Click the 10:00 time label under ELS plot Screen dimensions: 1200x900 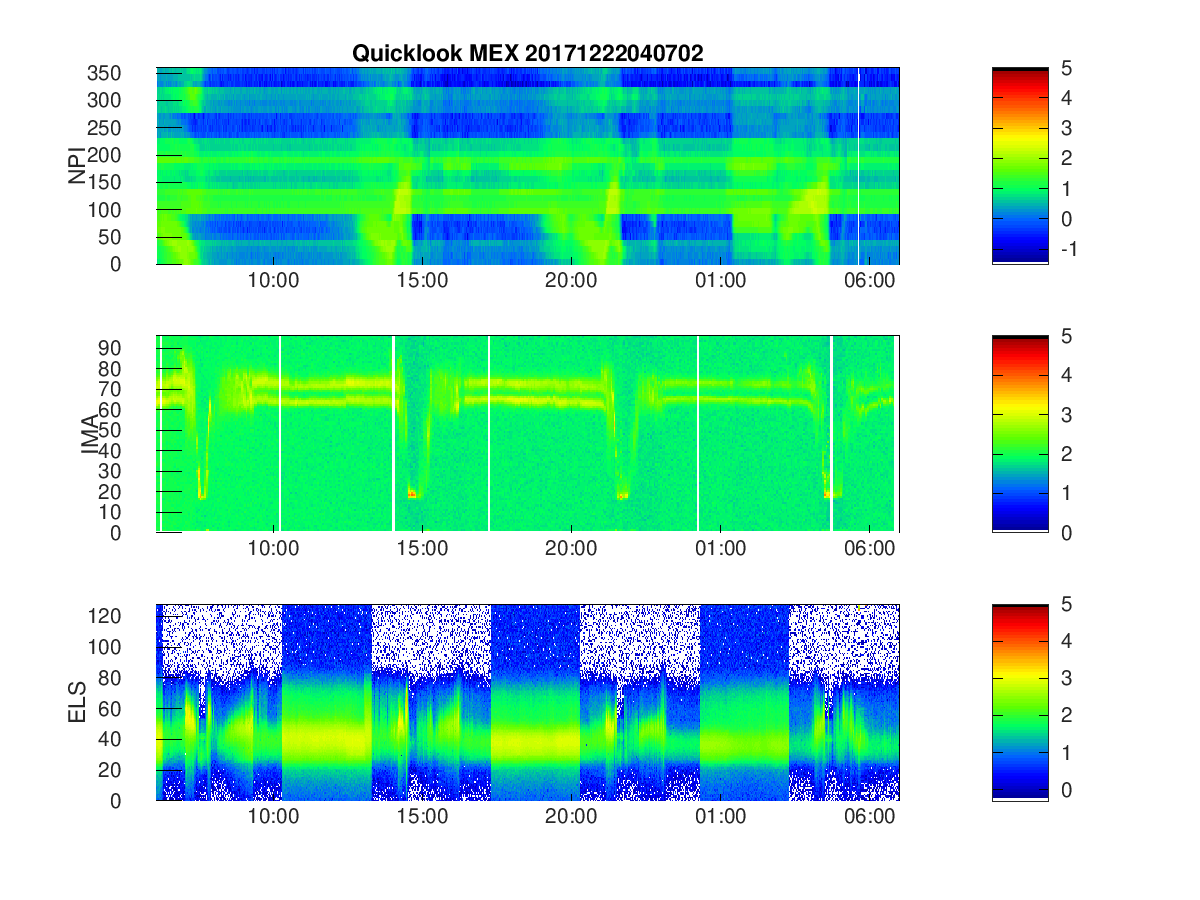coord(274,817)
